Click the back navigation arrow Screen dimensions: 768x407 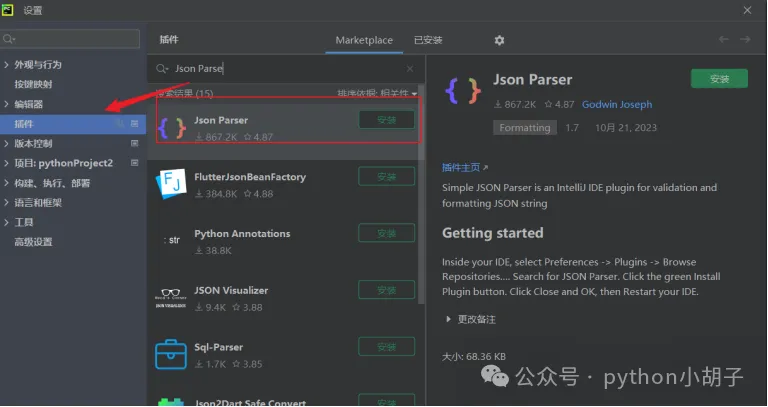pos(723,39)
